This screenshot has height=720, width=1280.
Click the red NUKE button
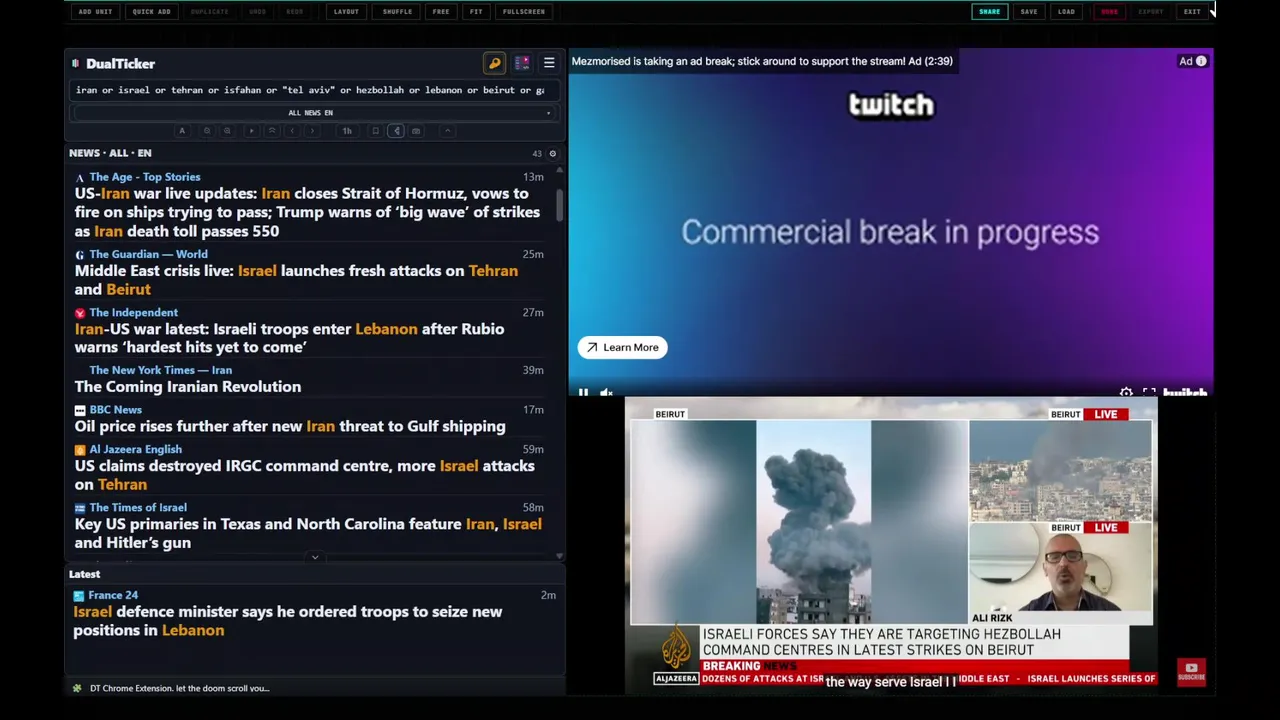(x=1109, y=12)
